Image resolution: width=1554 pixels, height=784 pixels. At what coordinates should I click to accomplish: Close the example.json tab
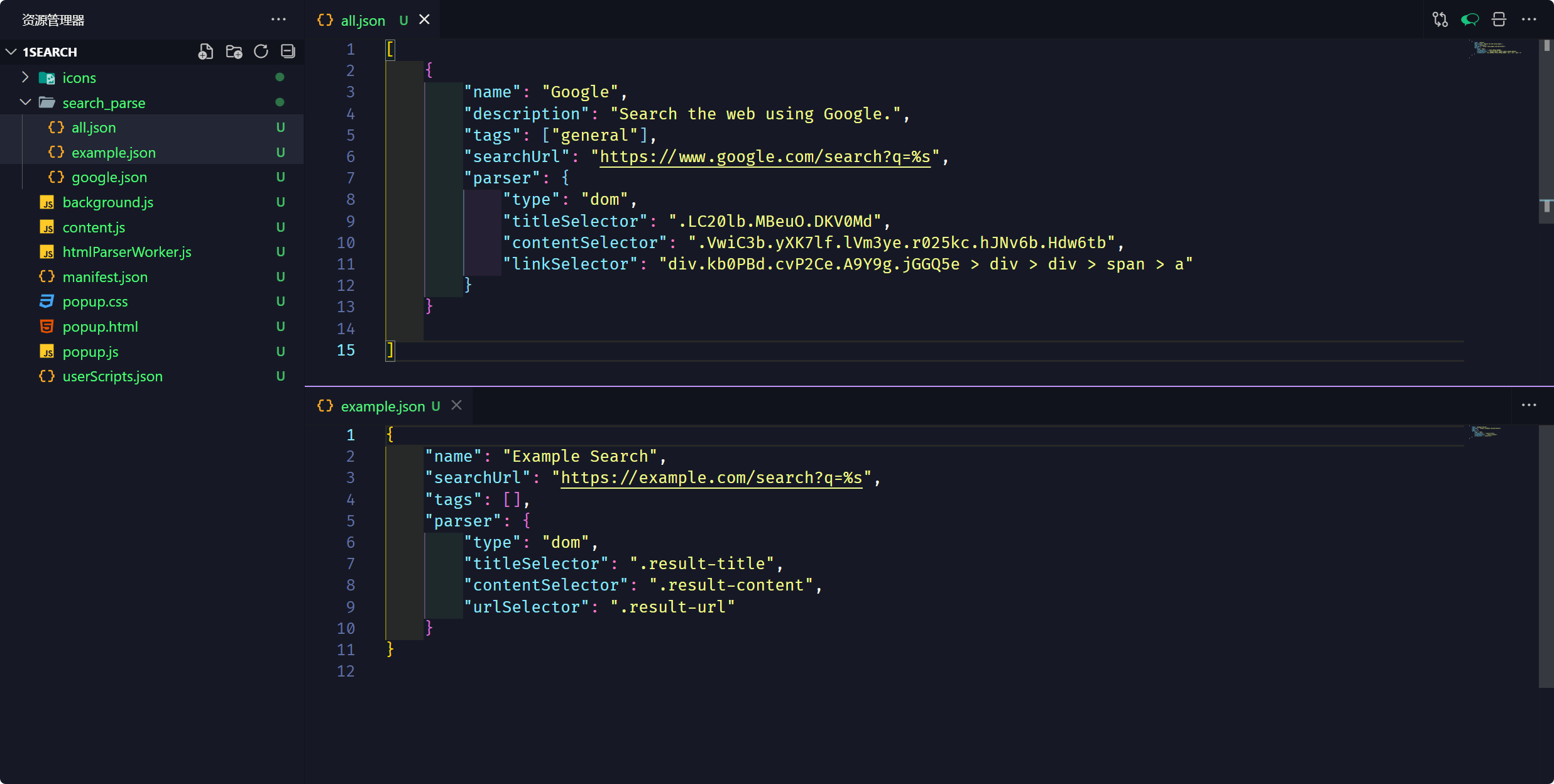point(457,406)
